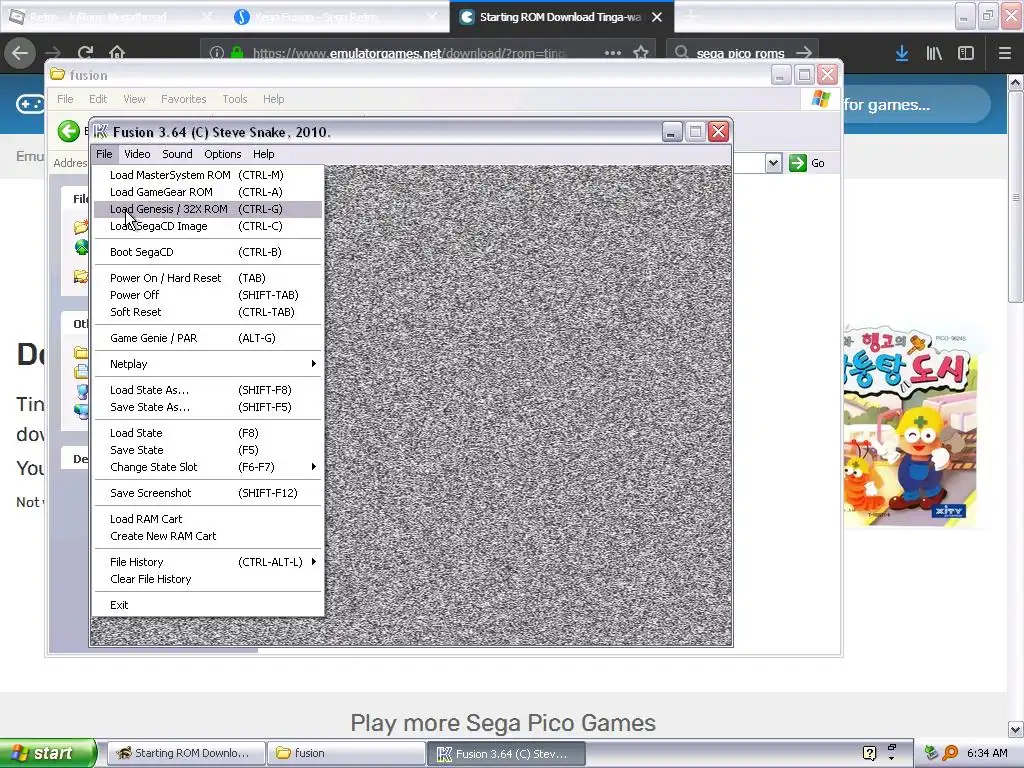Open the Fusion Video menu
The height and width of the screenshot is (768, 1024).
[137, 154]
